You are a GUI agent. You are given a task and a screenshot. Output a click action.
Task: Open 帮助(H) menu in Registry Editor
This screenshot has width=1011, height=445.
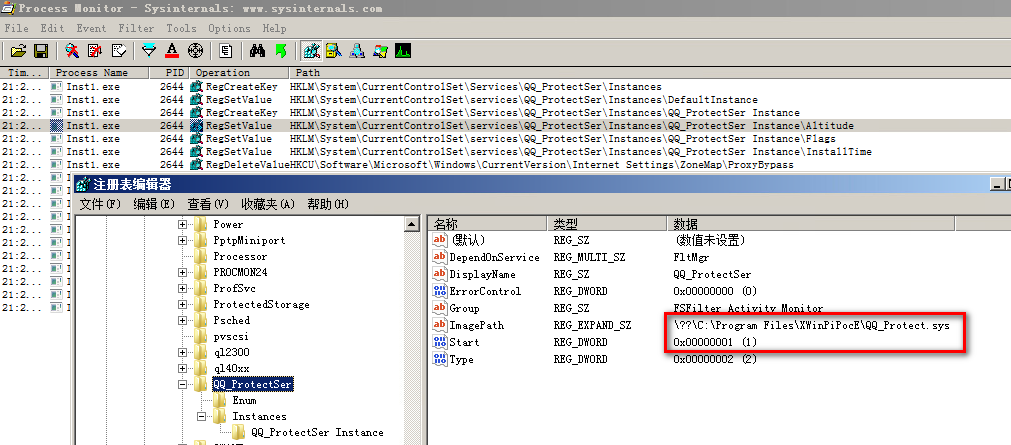coord(328,204)
